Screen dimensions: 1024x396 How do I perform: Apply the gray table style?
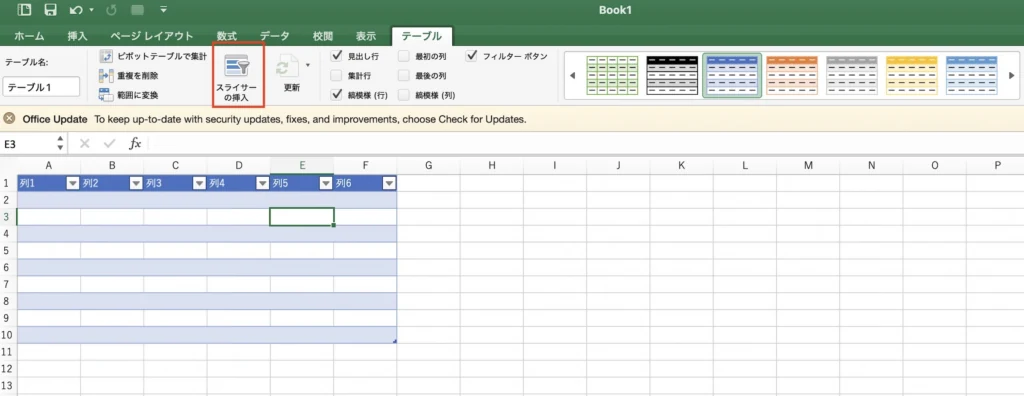[852, 76]
